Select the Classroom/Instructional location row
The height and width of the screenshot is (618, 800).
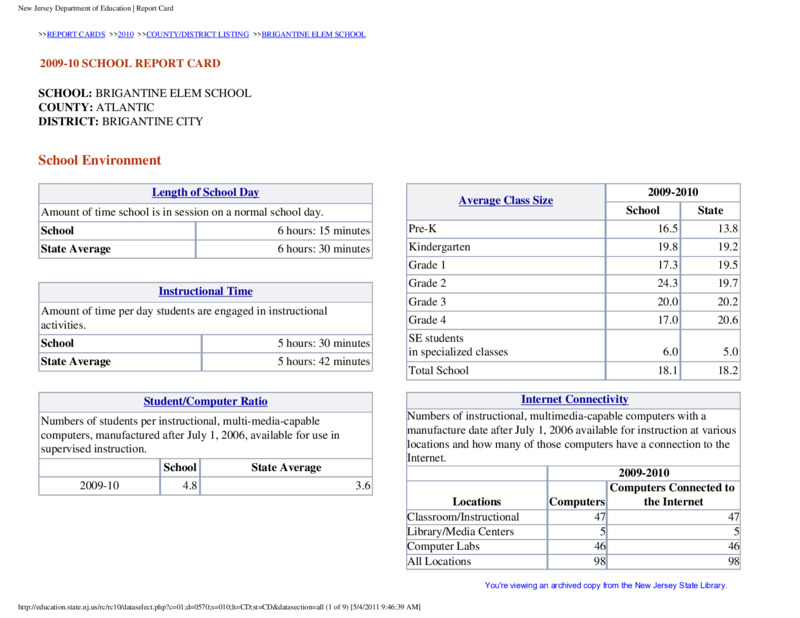coord(573,517)
